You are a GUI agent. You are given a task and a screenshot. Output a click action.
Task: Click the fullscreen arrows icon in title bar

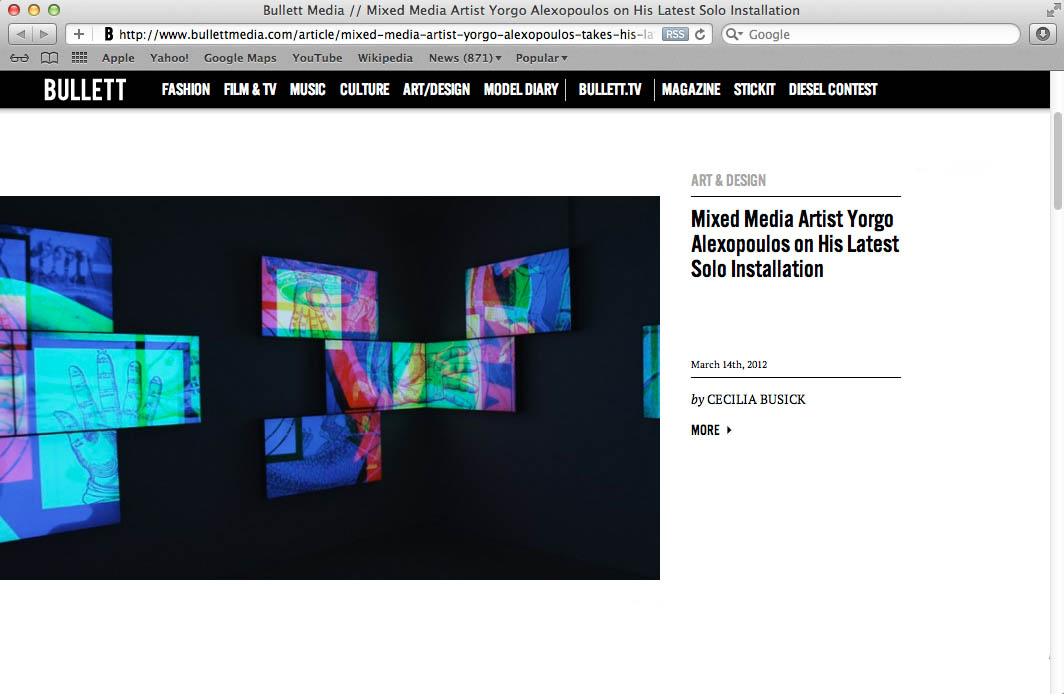[1052, 10]
